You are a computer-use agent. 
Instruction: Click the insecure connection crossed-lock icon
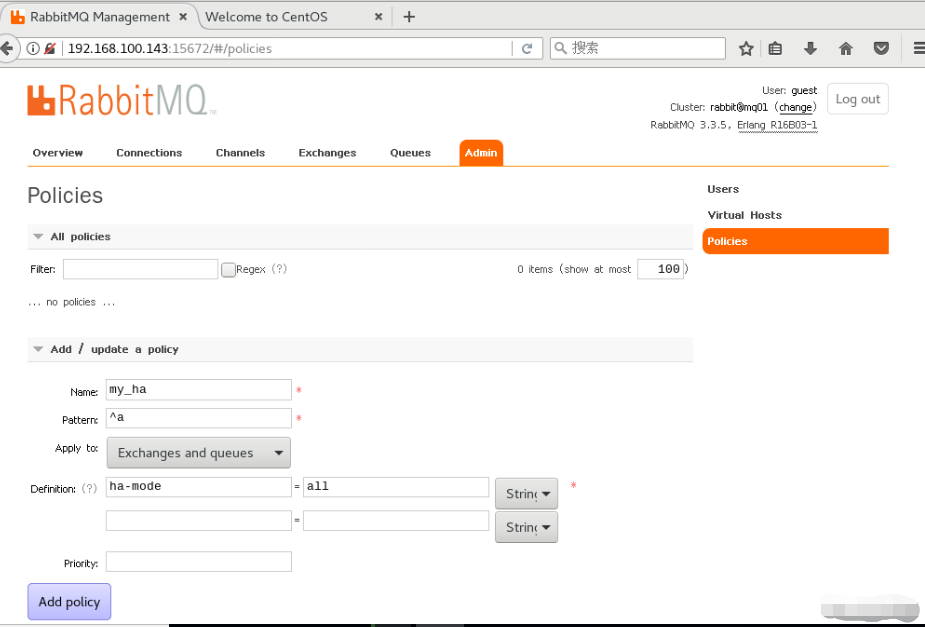tap(51, 48)
